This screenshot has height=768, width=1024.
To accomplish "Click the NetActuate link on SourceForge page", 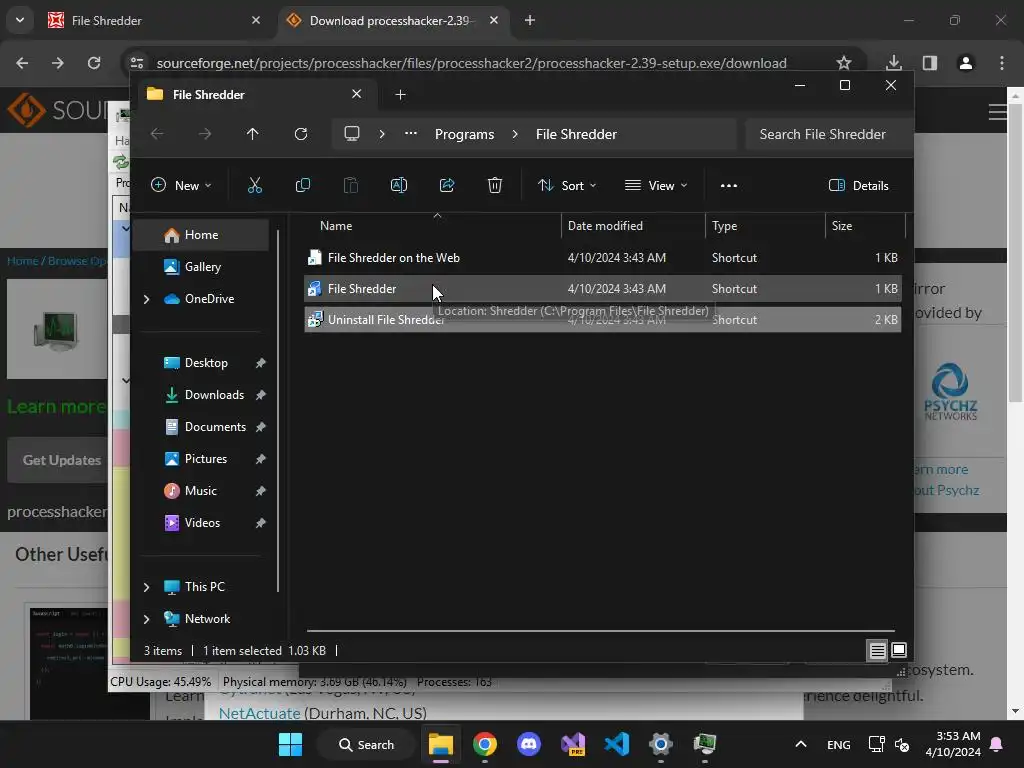I will (x=259, y=713).
